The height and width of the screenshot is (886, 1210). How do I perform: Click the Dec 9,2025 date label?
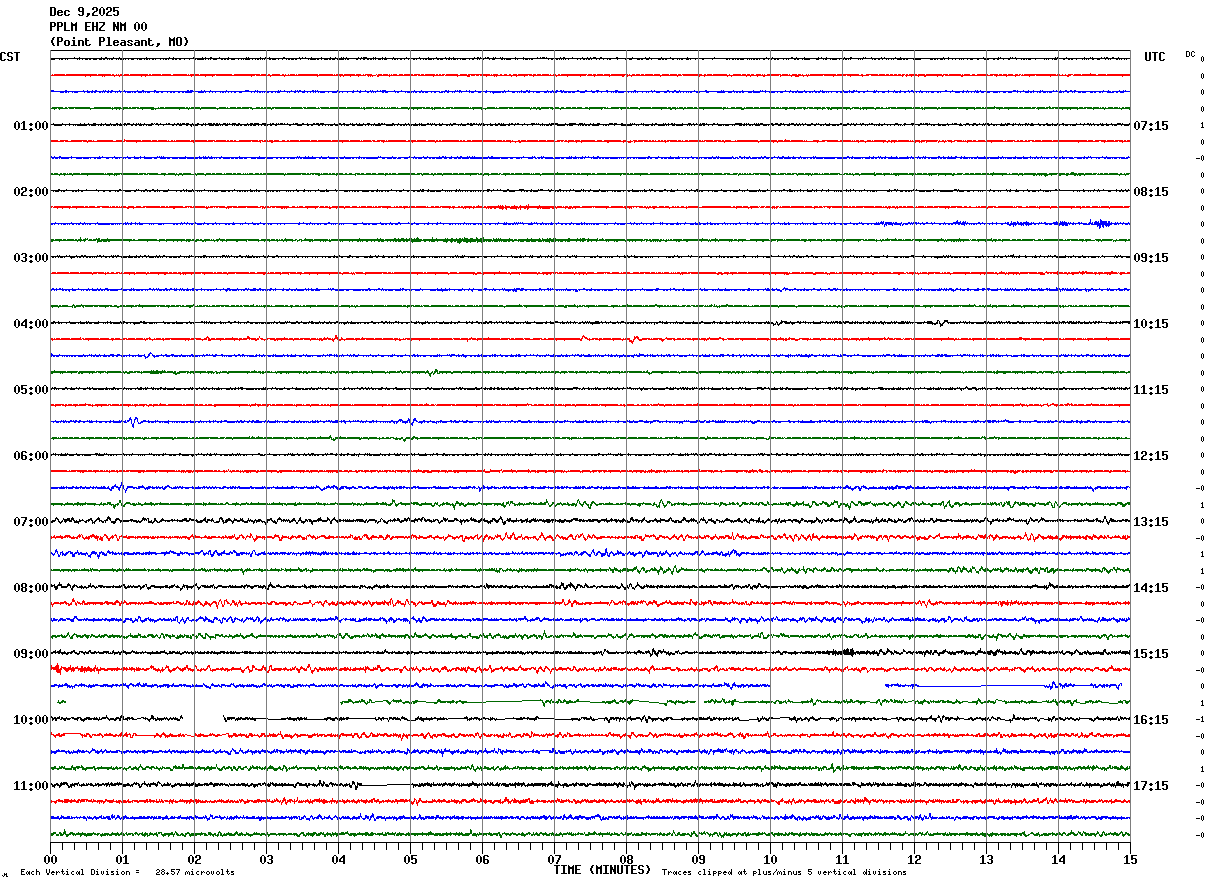tap(84, 12)
